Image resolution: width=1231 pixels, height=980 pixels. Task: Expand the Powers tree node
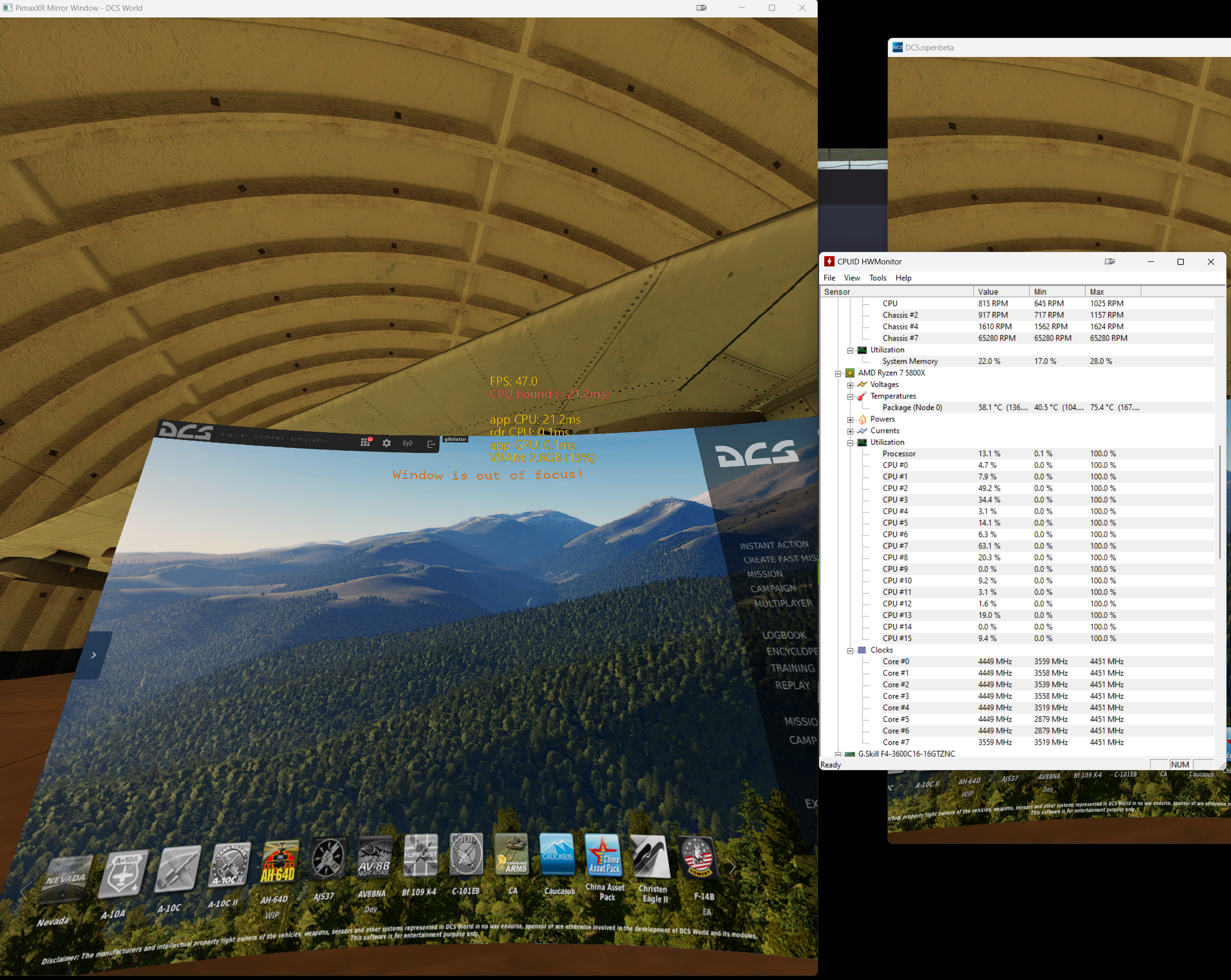[x=850, y=419]
